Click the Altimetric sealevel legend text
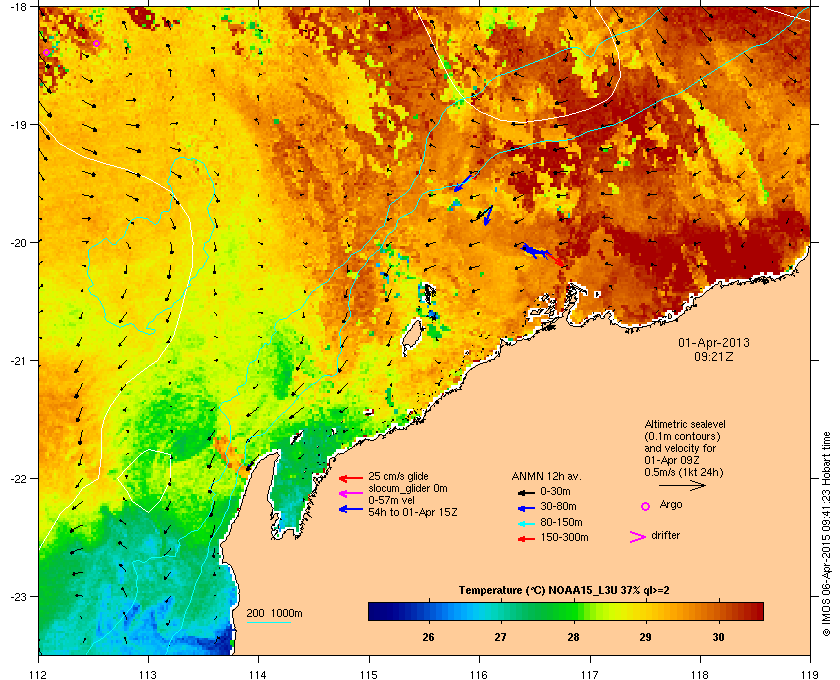The image size is (840, 680). pos(685,424)
